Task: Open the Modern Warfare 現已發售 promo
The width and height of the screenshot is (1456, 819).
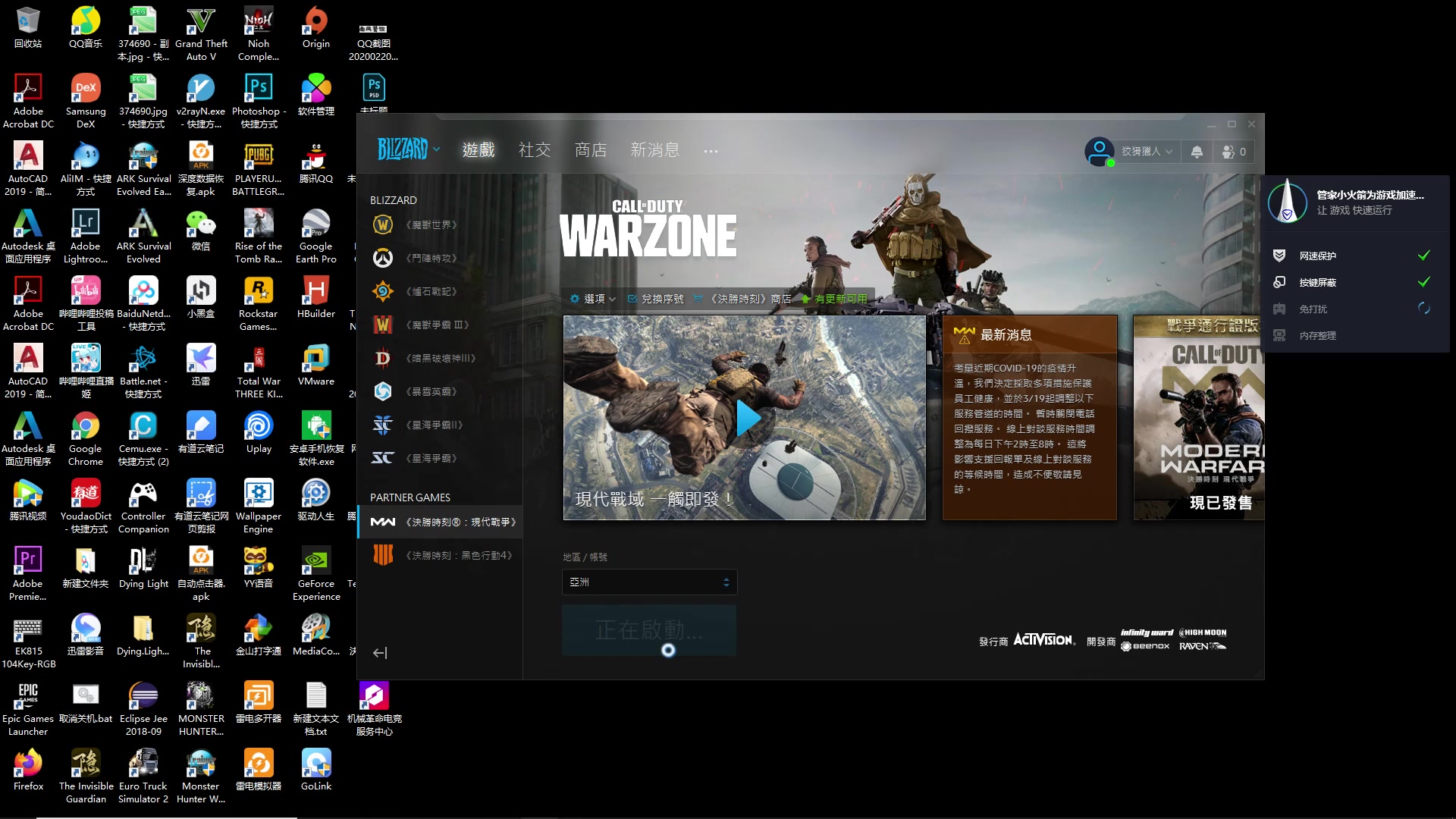Action: (x=1199, y=418)
